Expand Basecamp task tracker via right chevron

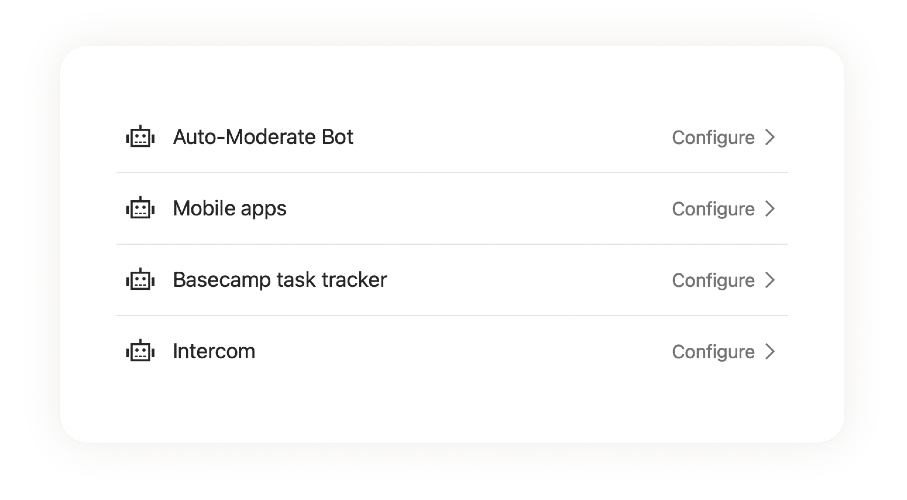click(770, 280)
